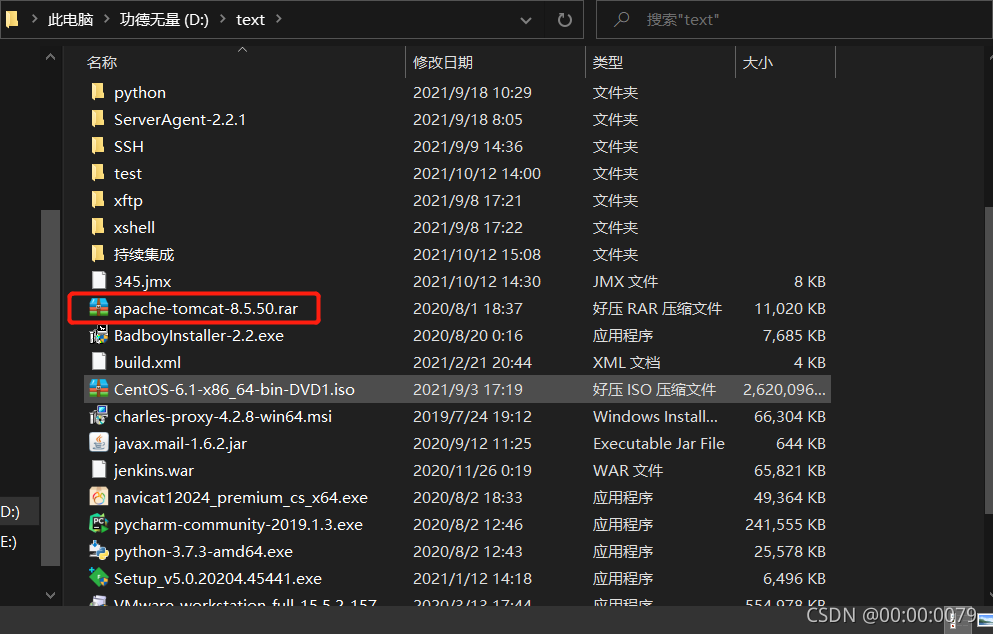Click the file list vertical scrollbar thumb
The height and width of the screenshot is (634, 993).
[989, 360]
